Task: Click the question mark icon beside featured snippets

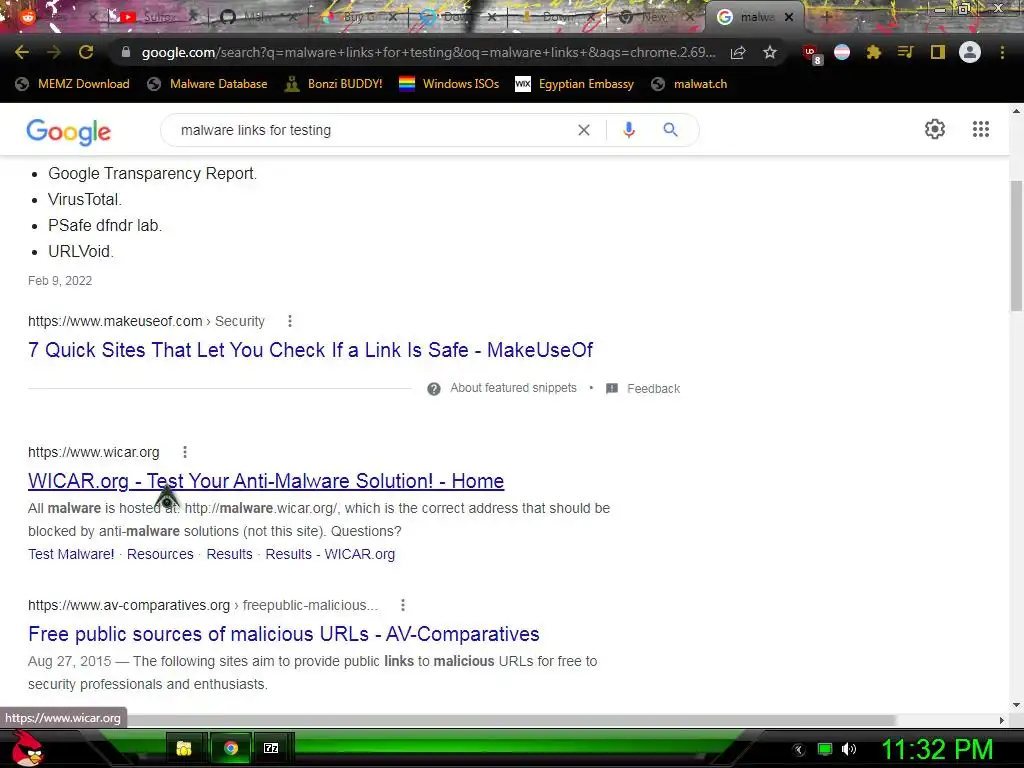Action: coord(434,389)
